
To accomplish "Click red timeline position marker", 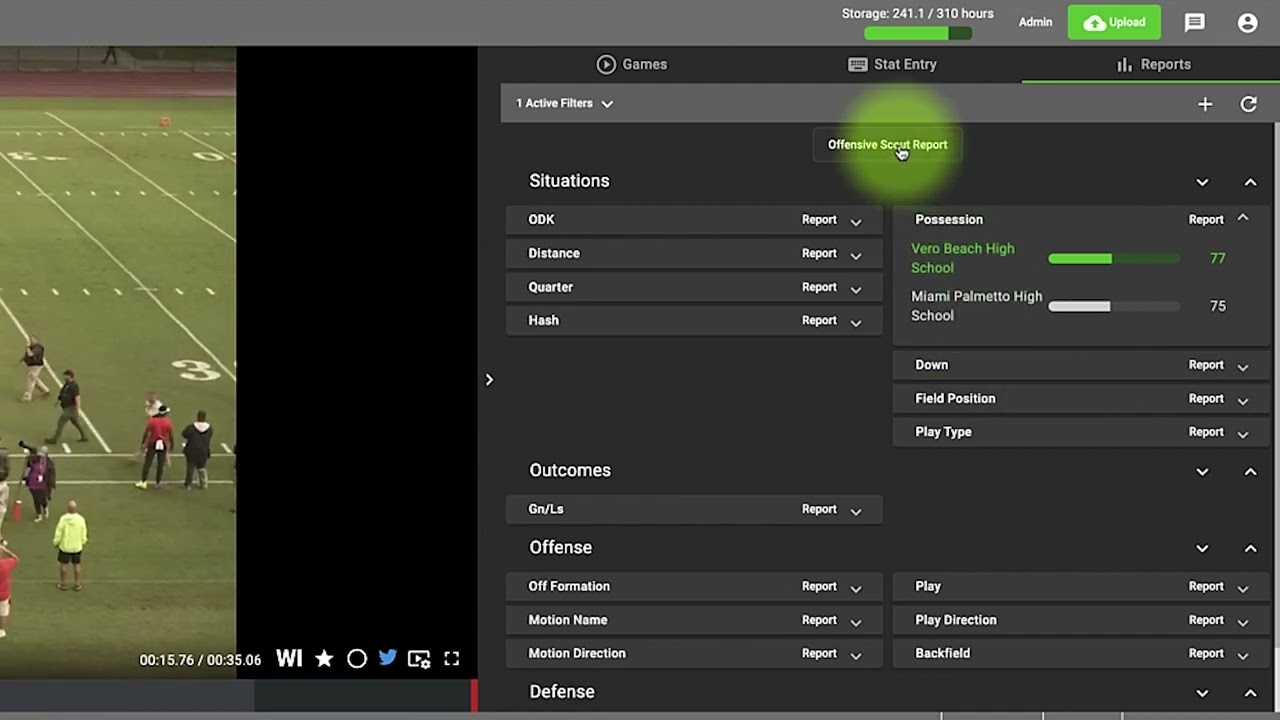I will 474,696.
